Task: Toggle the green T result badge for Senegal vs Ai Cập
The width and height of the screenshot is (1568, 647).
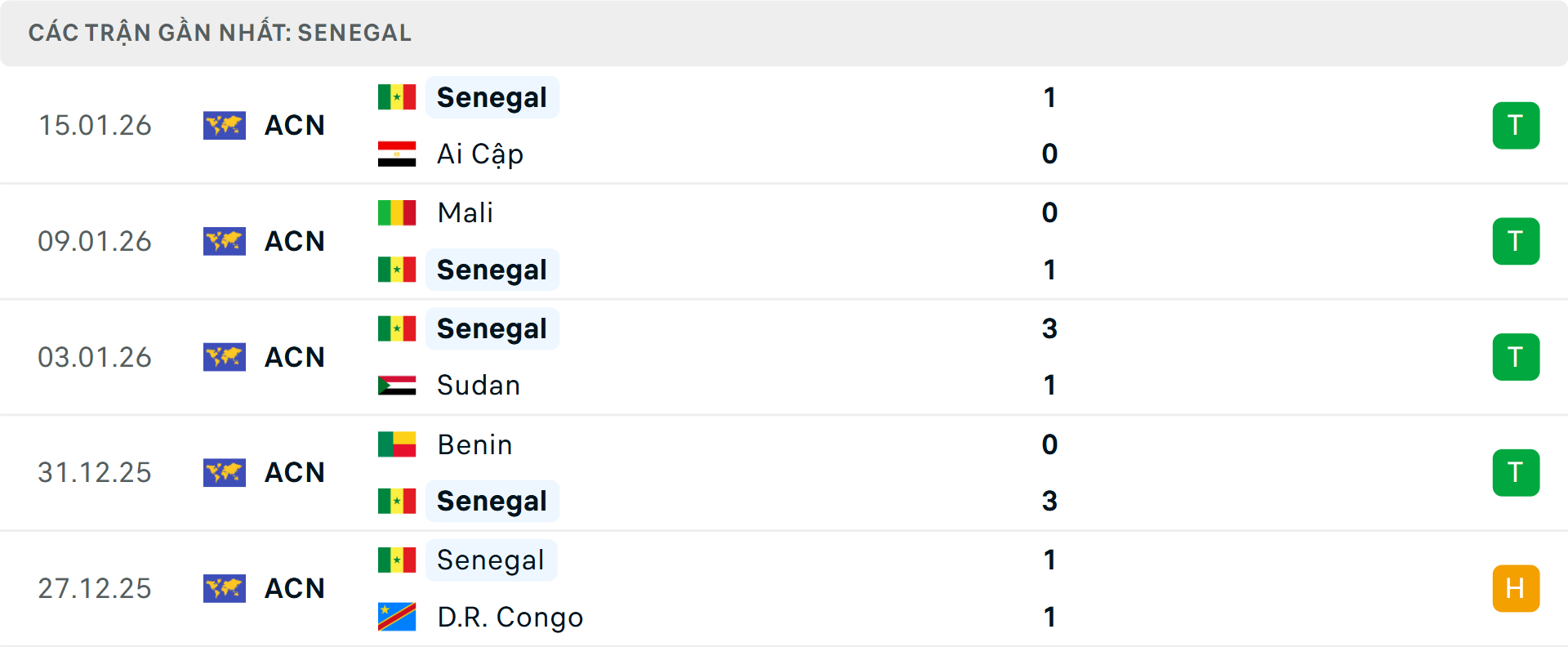Action: [x=1516, y=125]
